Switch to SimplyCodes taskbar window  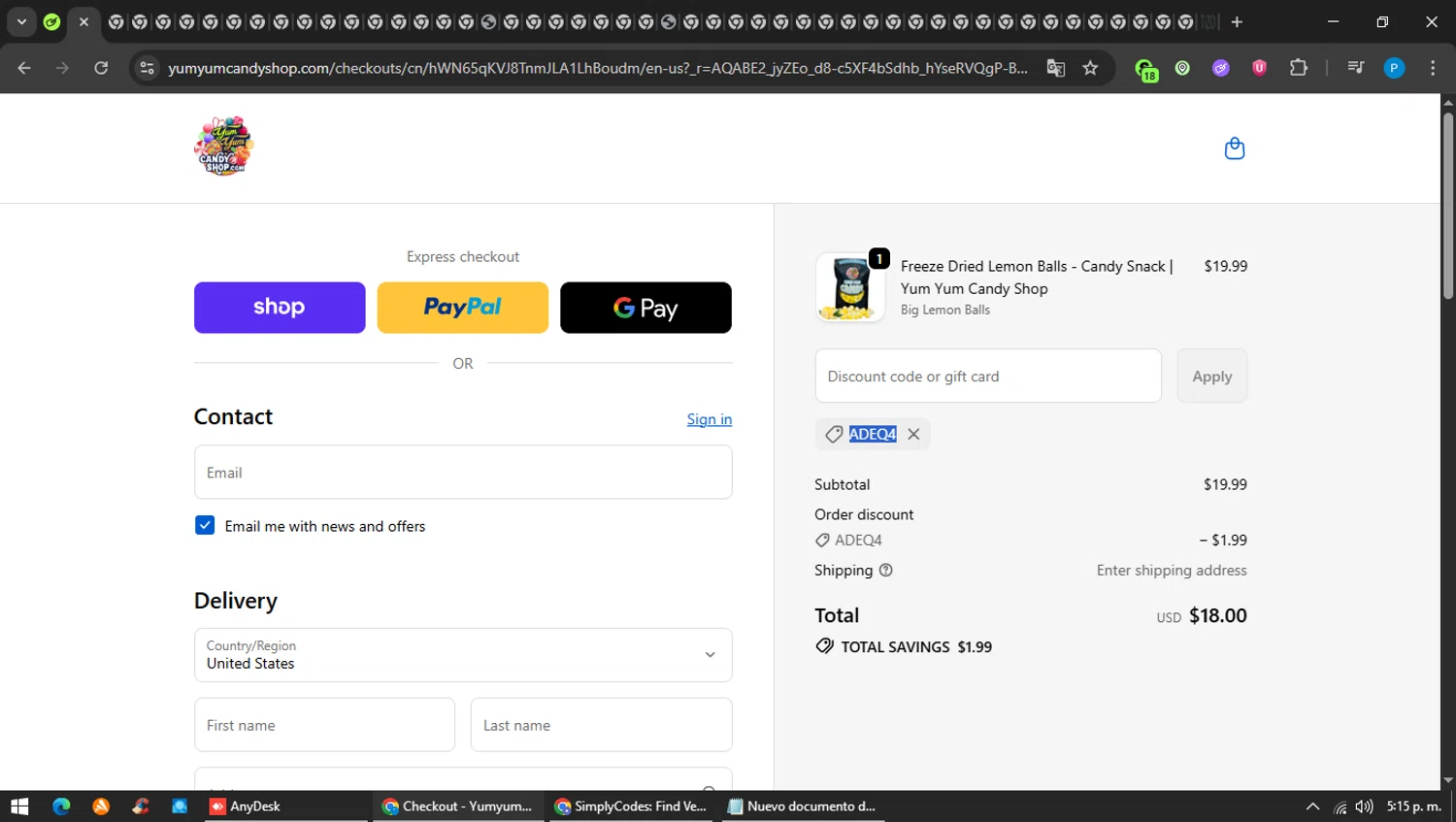(x=632, y=806)
